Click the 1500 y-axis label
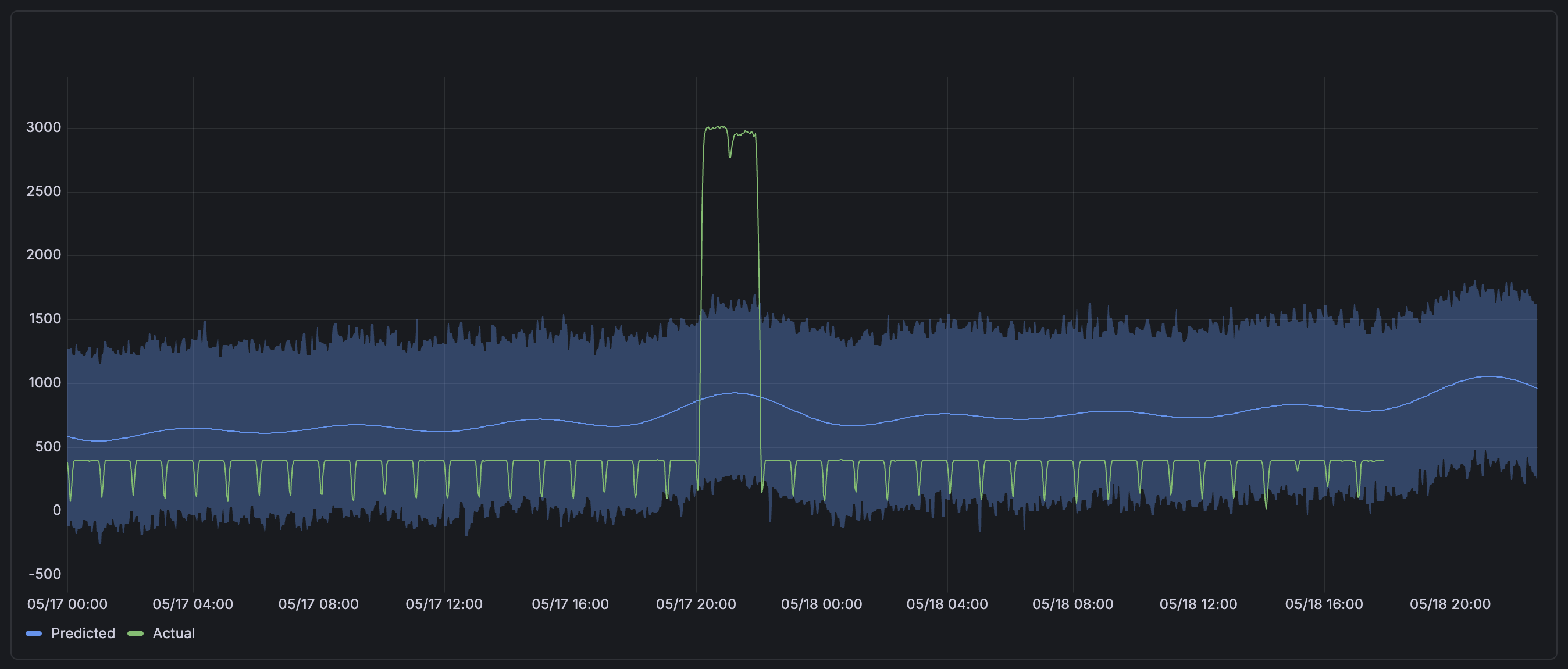Screen dimensions: 1568x669 [x=44, y=318]
